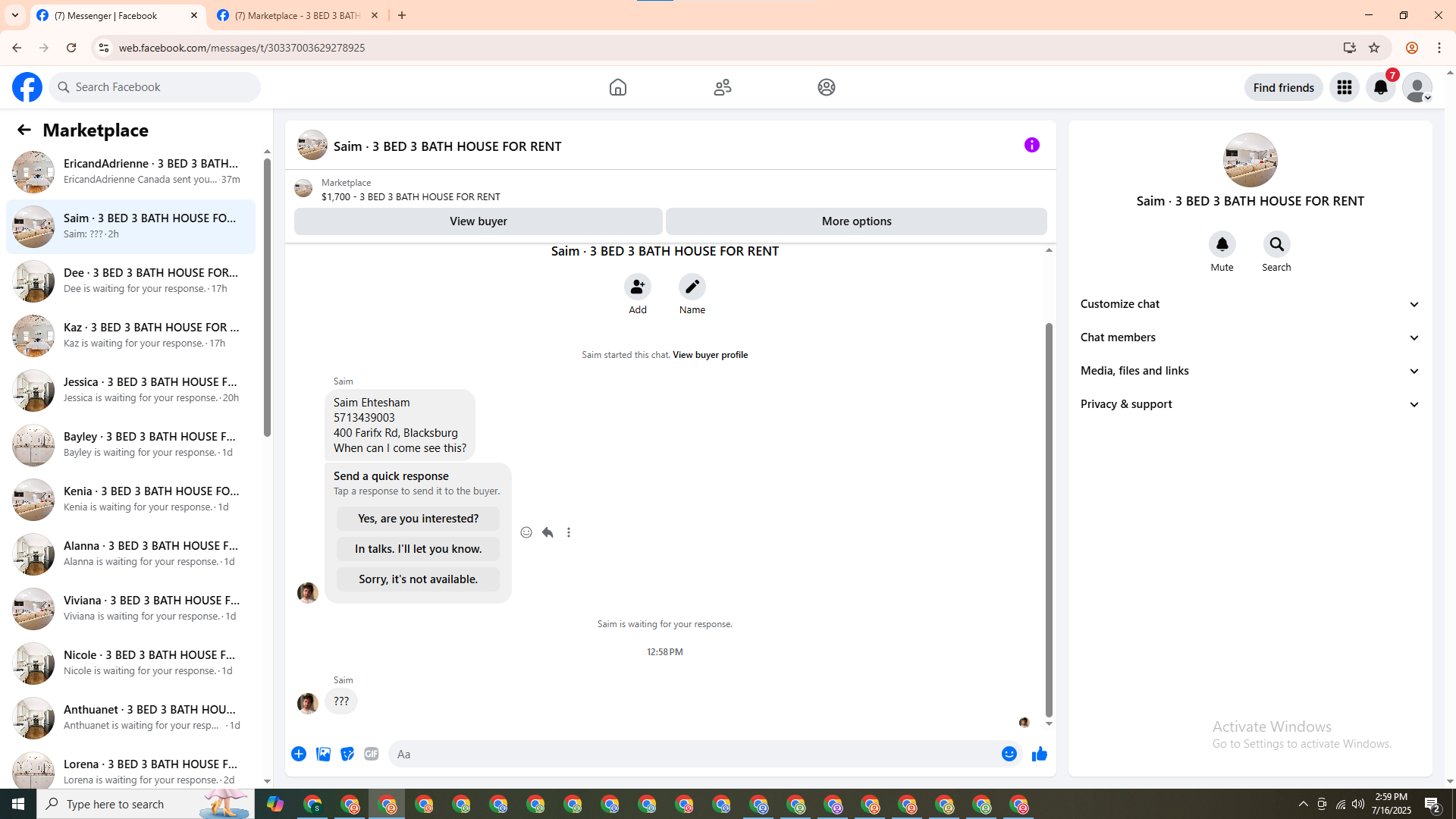The width and height of the screenshot is (1456, 819).
Task: Open the account profile avatar menu
Action: point(1417,87)
